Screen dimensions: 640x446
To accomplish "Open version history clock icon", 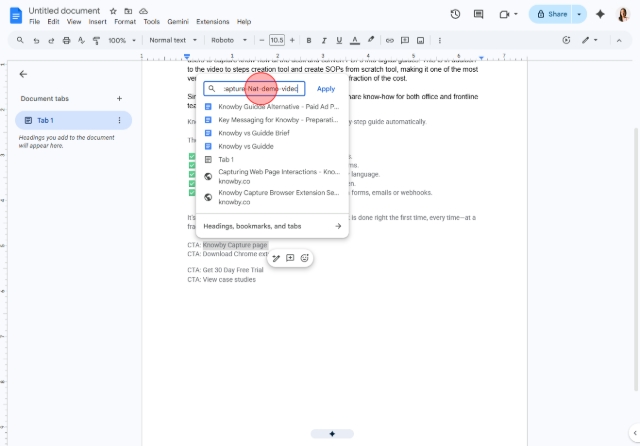I will point(455,14).
